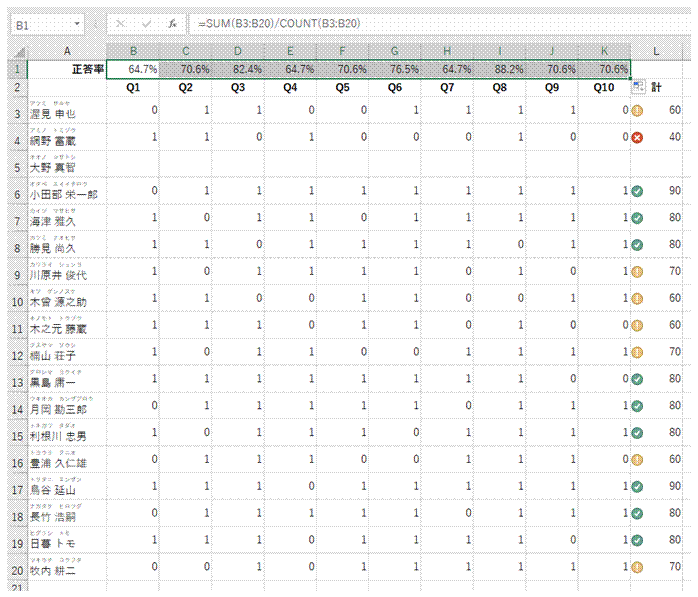Image resolution: width=698 pixels, height=597 pixels.
Task: Select the name cell 小田部 栄一郎
Action: (x=67, y=191)
